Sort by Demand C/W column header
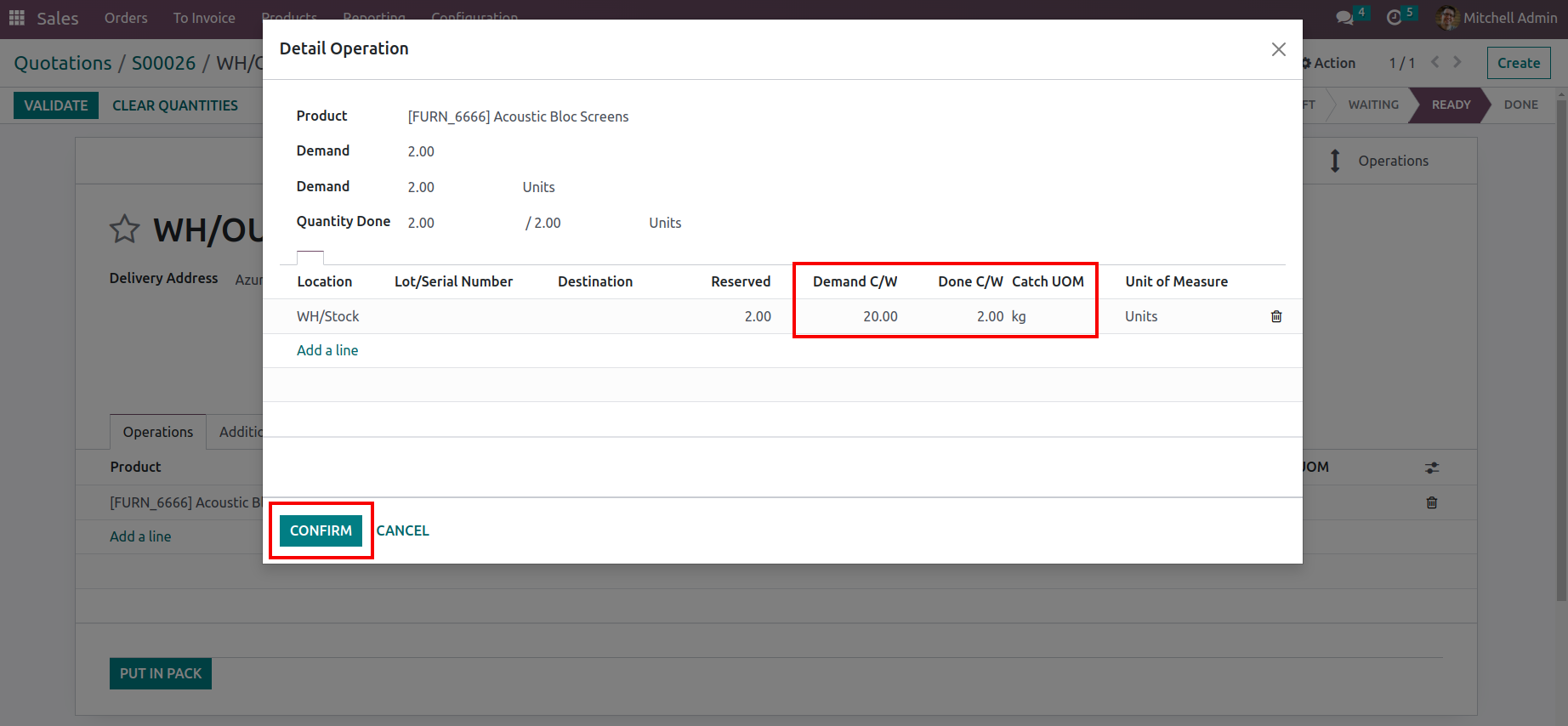 click(855, 281)
